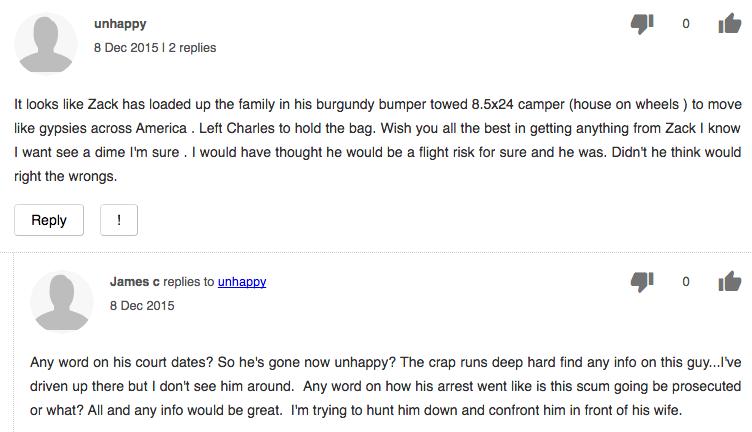Click the vote count on unhappy's comment
752x432 pixels.
(686, 23)
